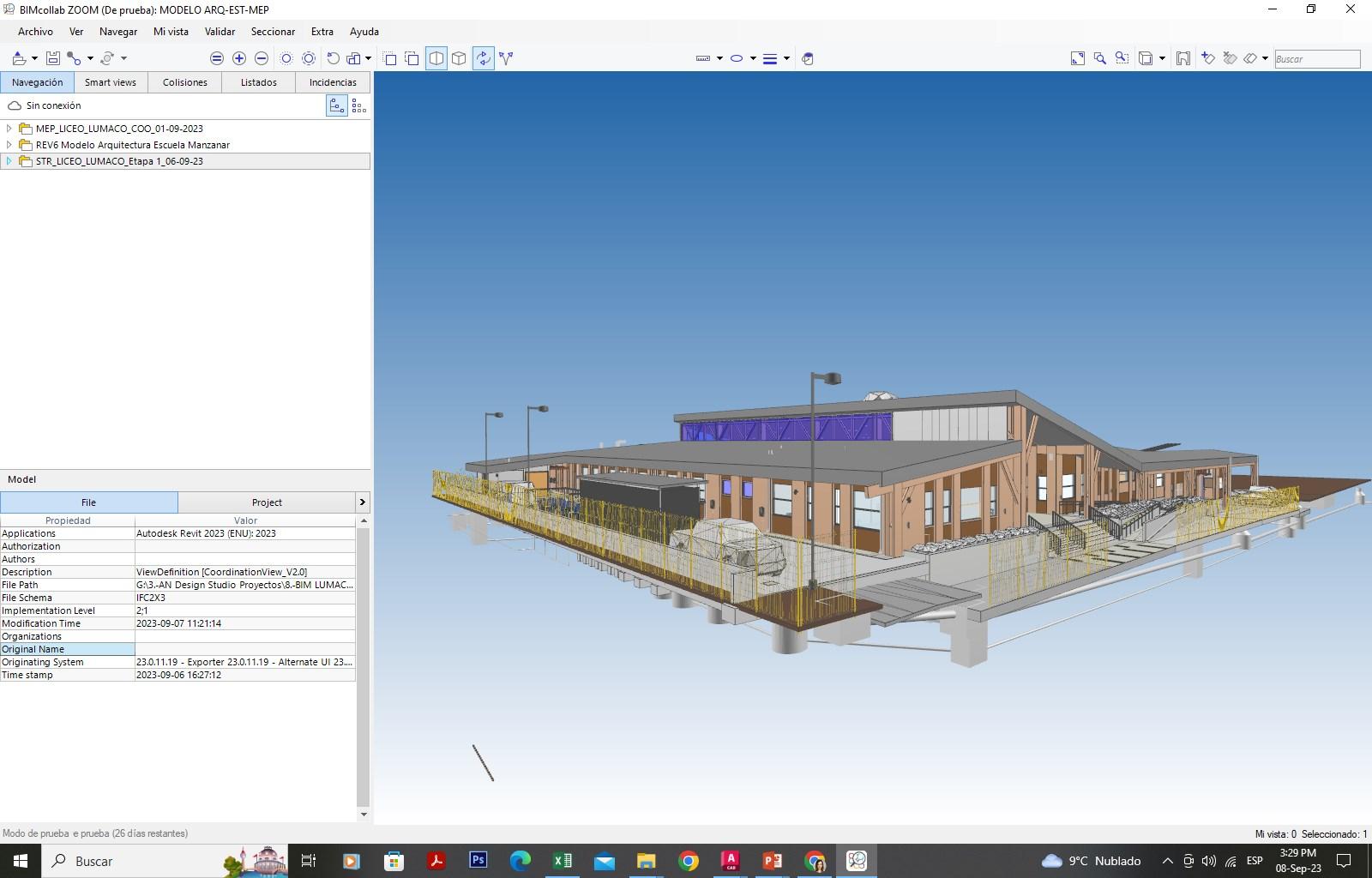Open the ellipse markup dropdown arrow

753,58
